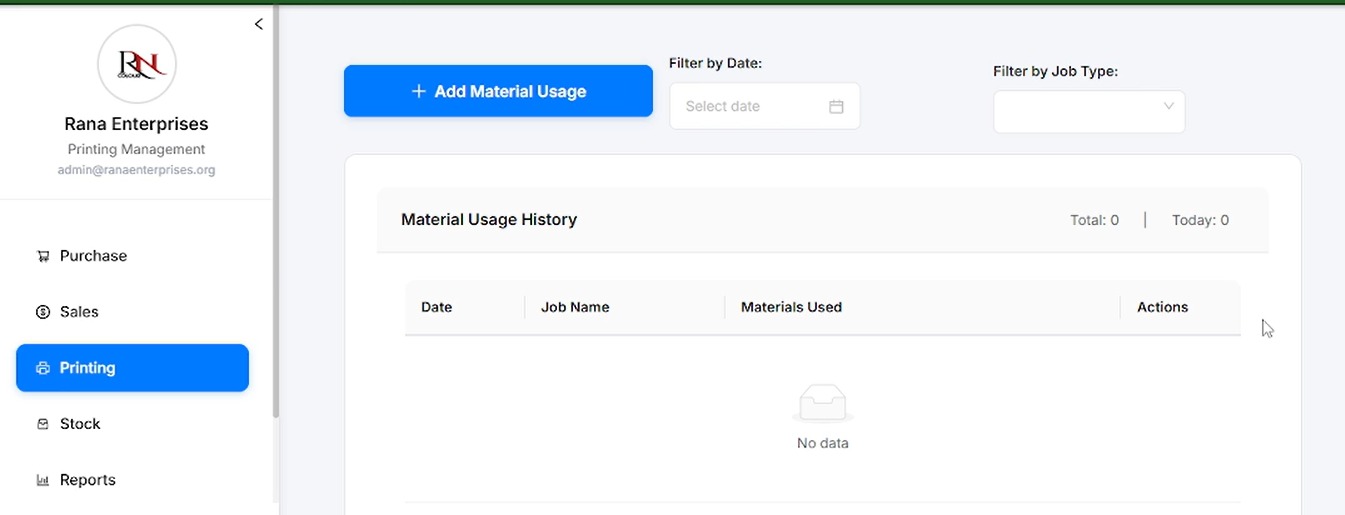Screen dimensions: 1345x515
Task: Focus the Select date filter field
Action: tap(765, 106)
